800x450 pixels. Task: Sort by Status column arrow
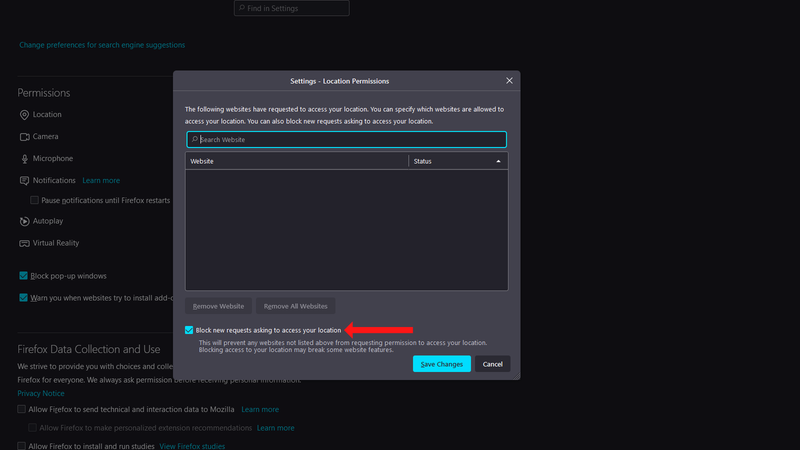498,161
